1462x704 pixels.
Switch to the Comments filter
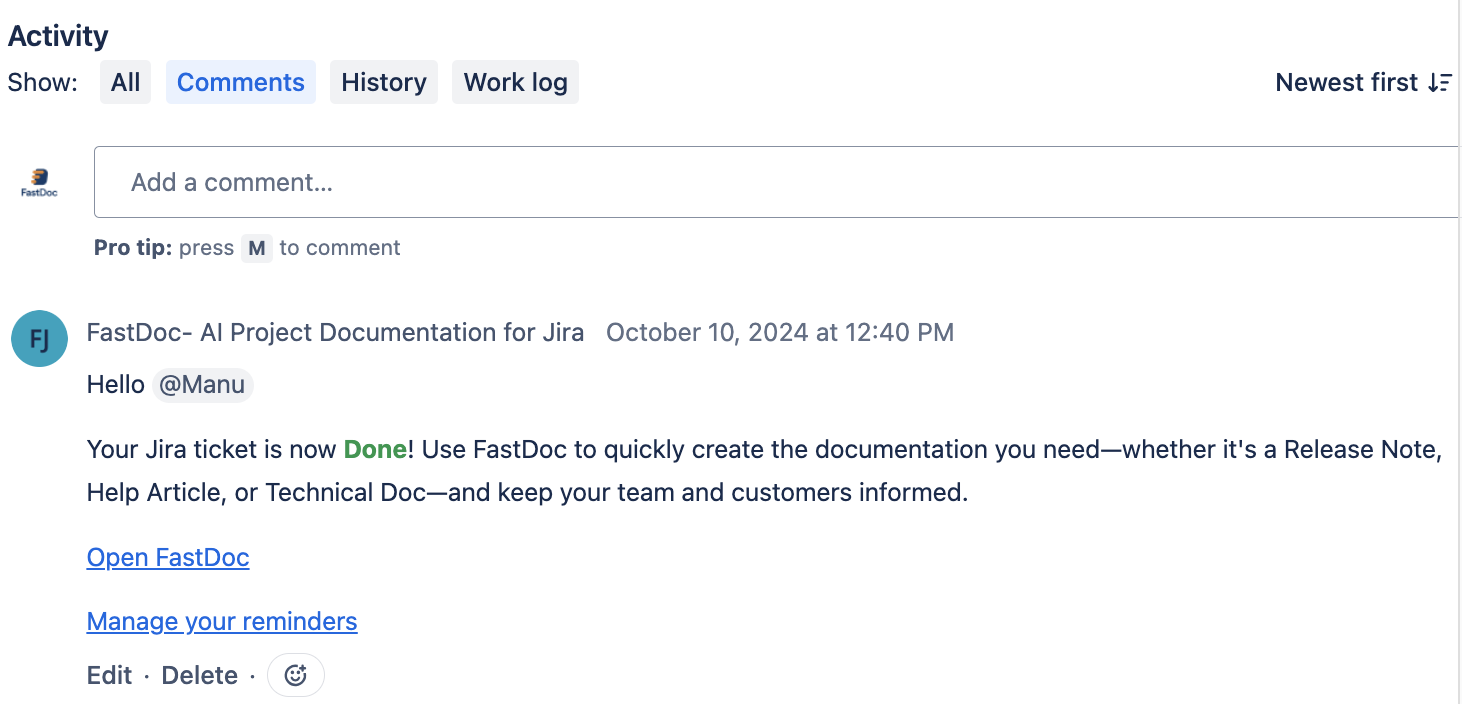(241, 82)
